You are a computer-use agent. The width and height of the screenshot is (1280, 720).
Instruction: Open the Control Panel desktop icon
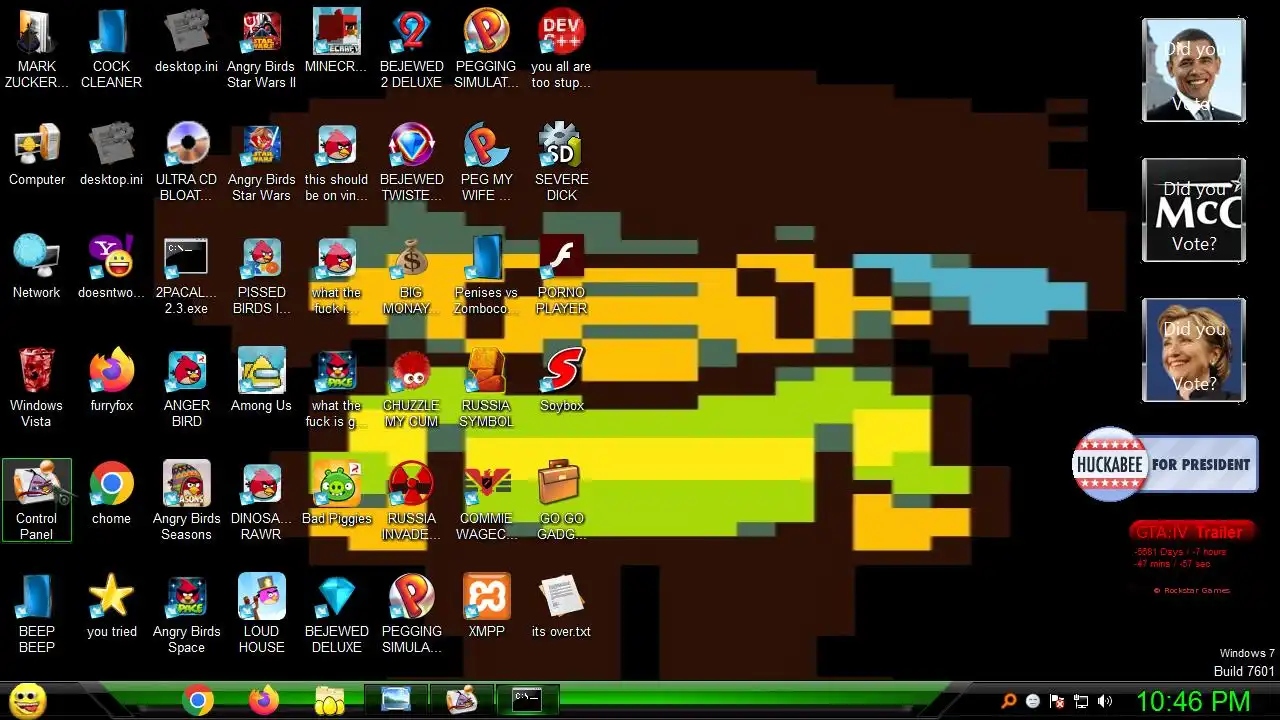click(37, 500)
